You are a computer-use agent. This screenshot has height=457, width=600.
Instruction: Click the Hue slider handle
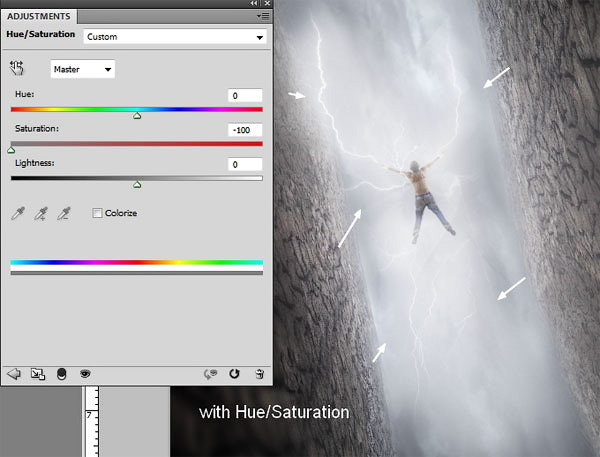click(x=137, y=116)
